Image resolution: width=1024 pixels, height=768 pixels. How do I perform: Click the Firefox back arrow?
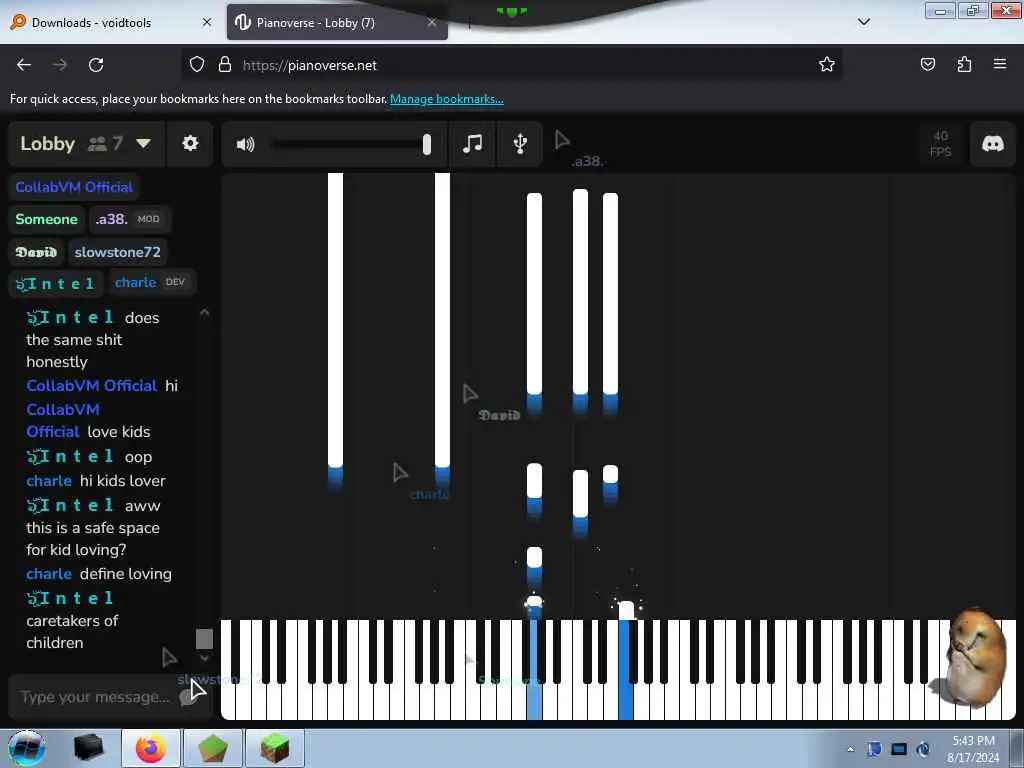pyautogui.click(x=24, y=65)
